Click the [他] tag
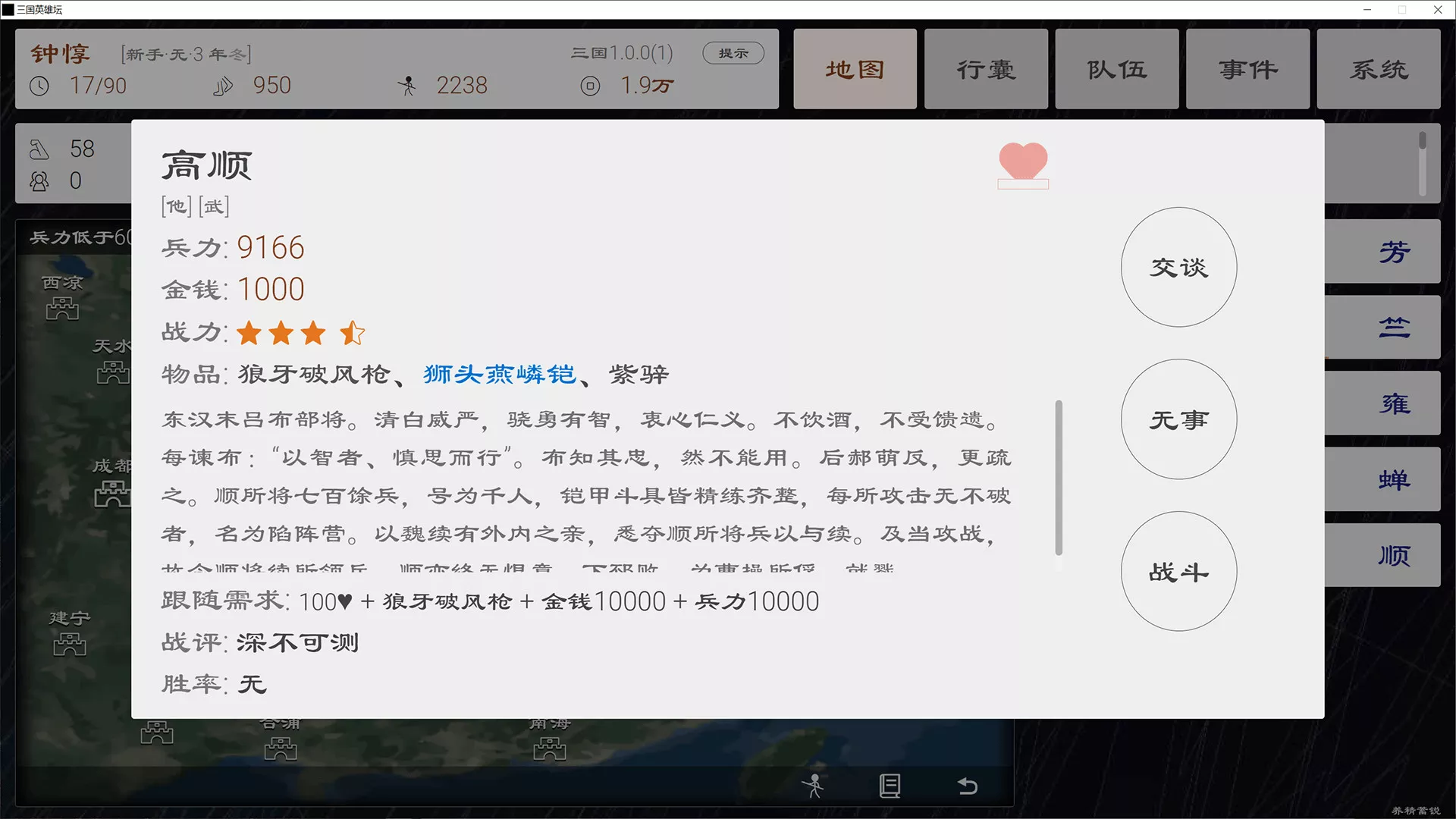 [x=176, y=206]
